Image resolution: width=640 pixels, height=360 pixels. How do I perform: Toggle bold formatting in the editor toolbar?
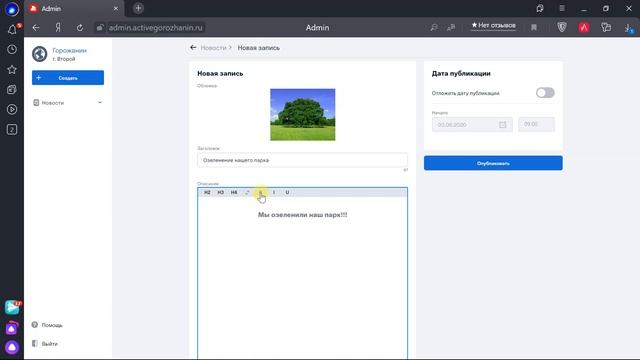[x=260, y=192]
